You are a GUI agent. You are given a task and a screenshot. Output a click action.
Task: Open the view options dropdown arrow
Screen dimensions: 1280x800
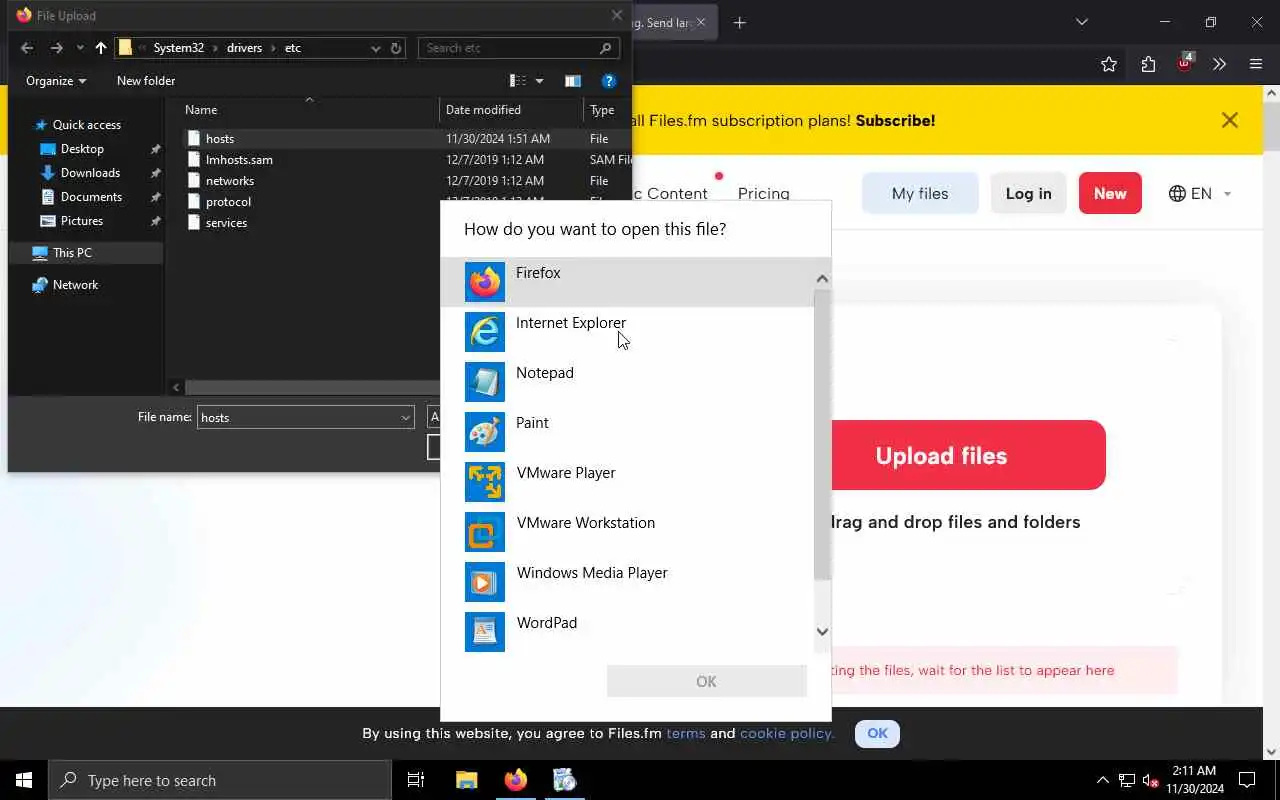539,81
